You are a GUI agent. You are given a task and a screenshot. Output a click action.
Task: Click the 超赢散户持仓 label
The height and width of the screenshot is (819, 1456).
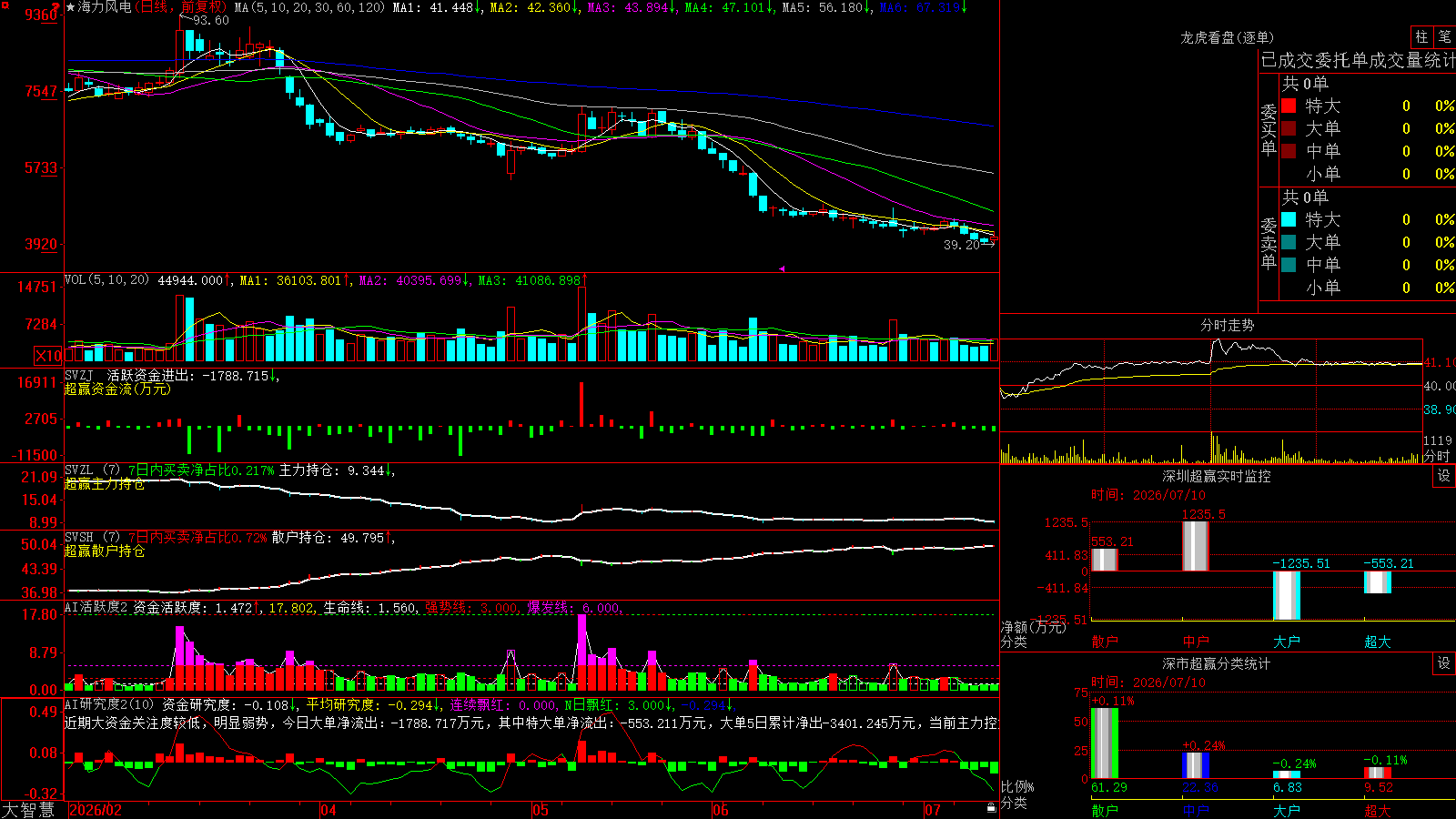pos(105,551)
